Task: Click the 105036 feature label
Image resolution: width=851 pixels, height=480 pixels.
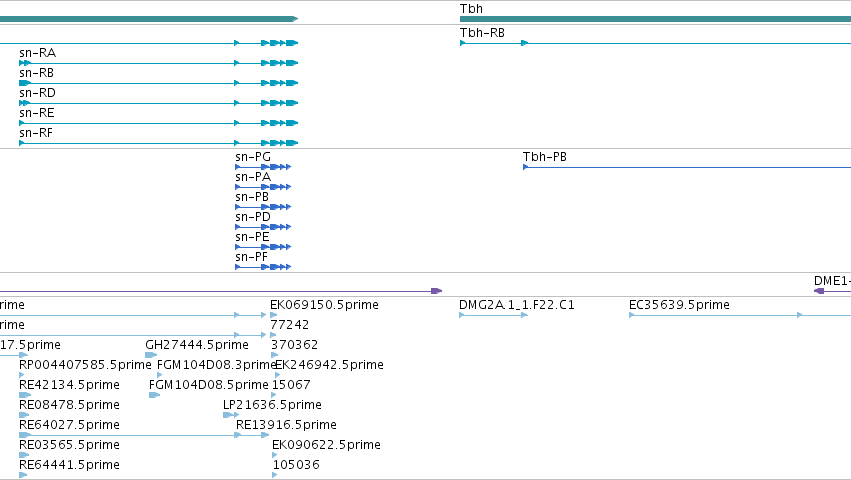Action: click(x=296, y=465)
